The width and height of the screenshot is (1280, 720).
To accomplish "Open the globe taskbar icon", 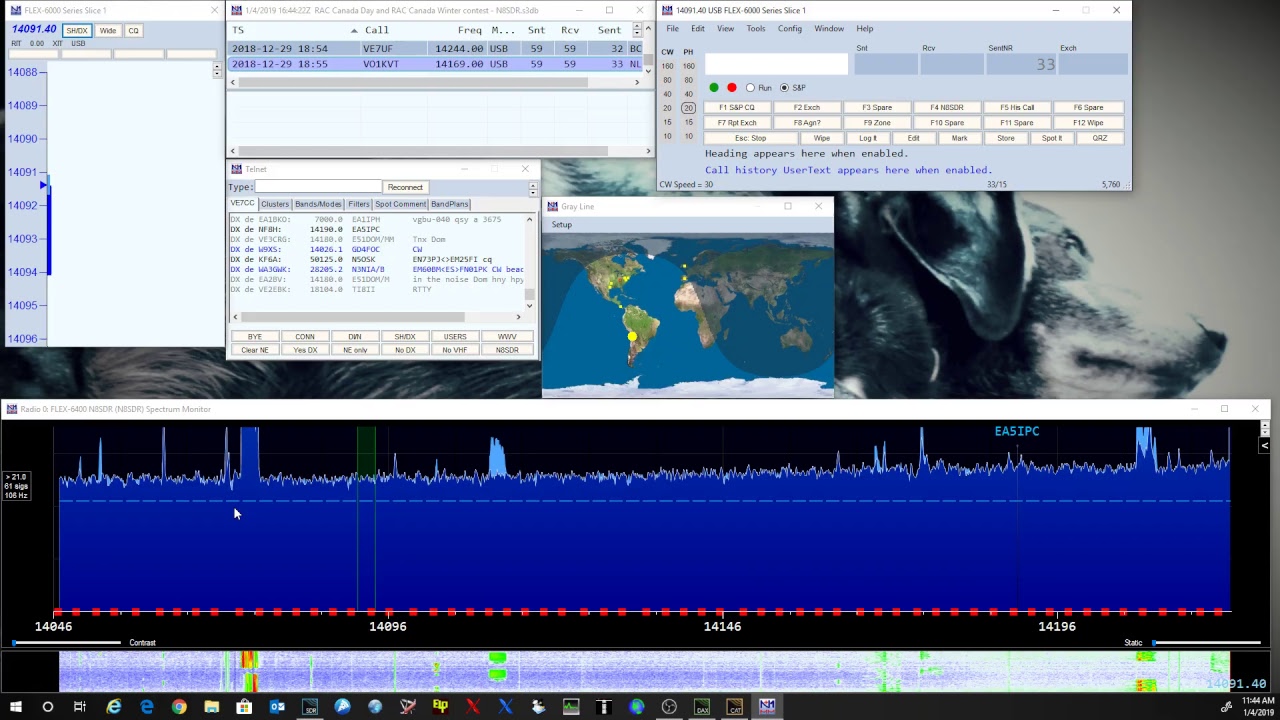I will click(636, 707).
